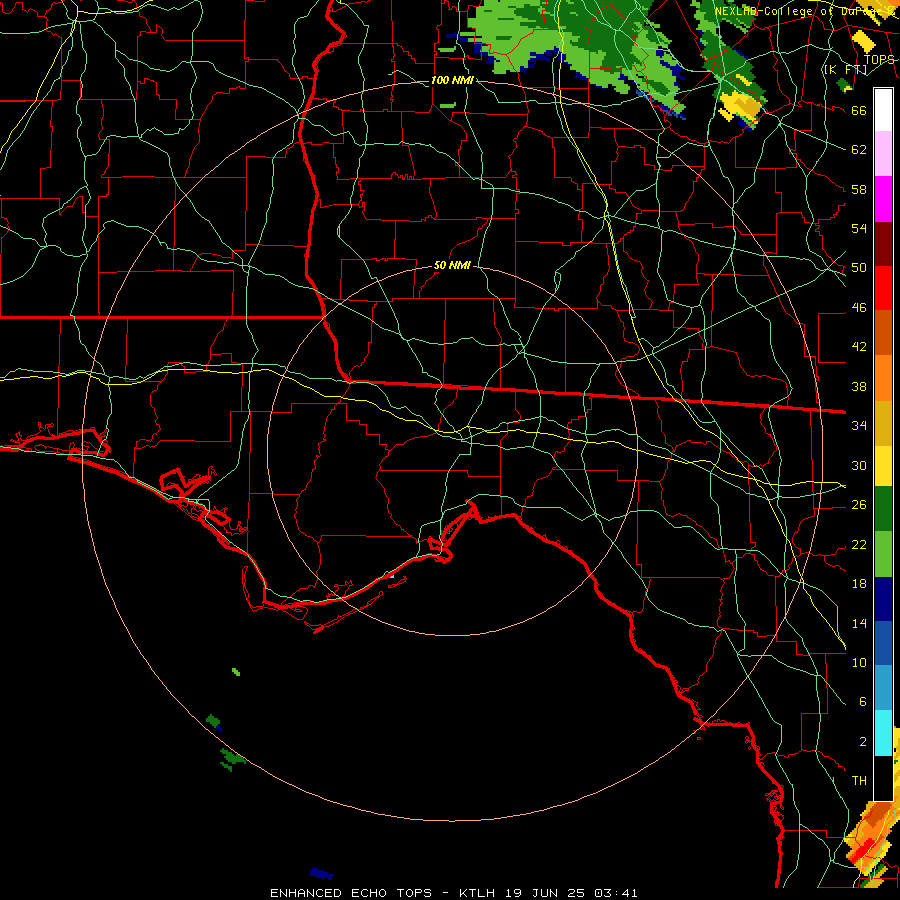This screenshot has height=900, width=900.
Task: Click the legend label "TH"
Action: pos(859,781)
